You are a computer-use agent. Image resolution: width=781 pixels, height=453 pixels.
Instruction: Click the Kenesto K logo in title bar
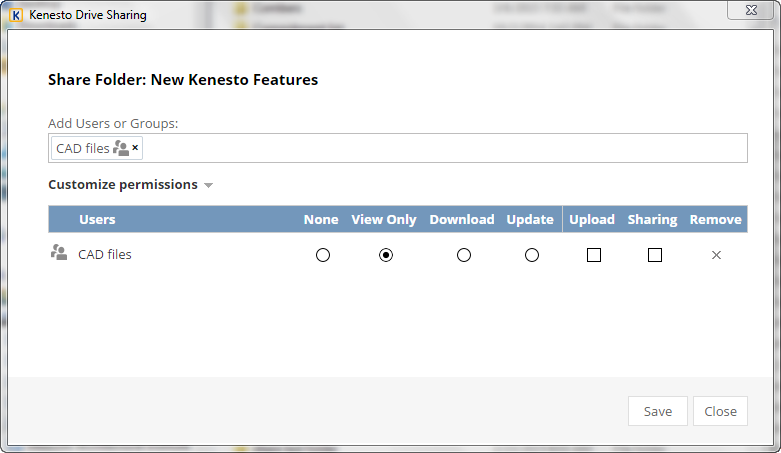click(16, 15)
